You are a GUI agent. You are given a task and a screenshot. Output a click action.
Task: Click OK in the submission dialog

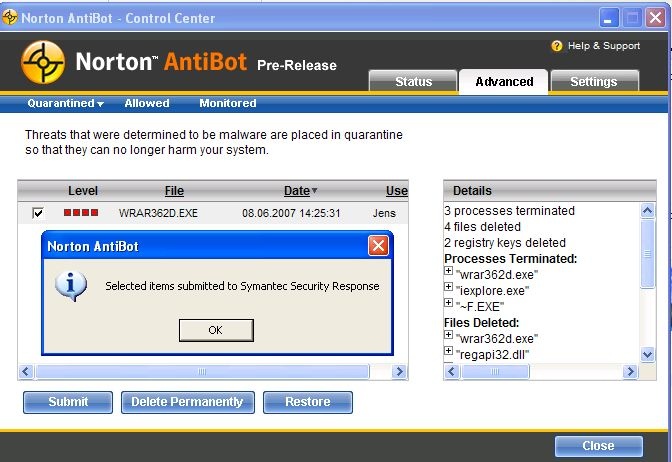216,330
